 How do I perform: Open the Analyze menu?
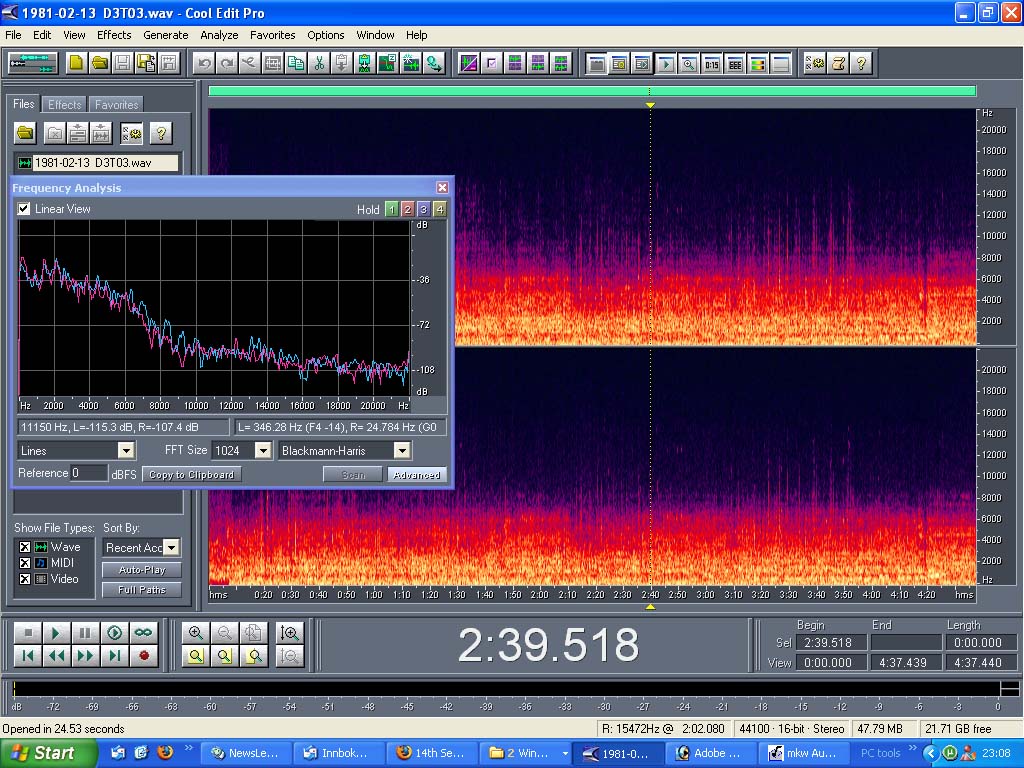(219, 35)
